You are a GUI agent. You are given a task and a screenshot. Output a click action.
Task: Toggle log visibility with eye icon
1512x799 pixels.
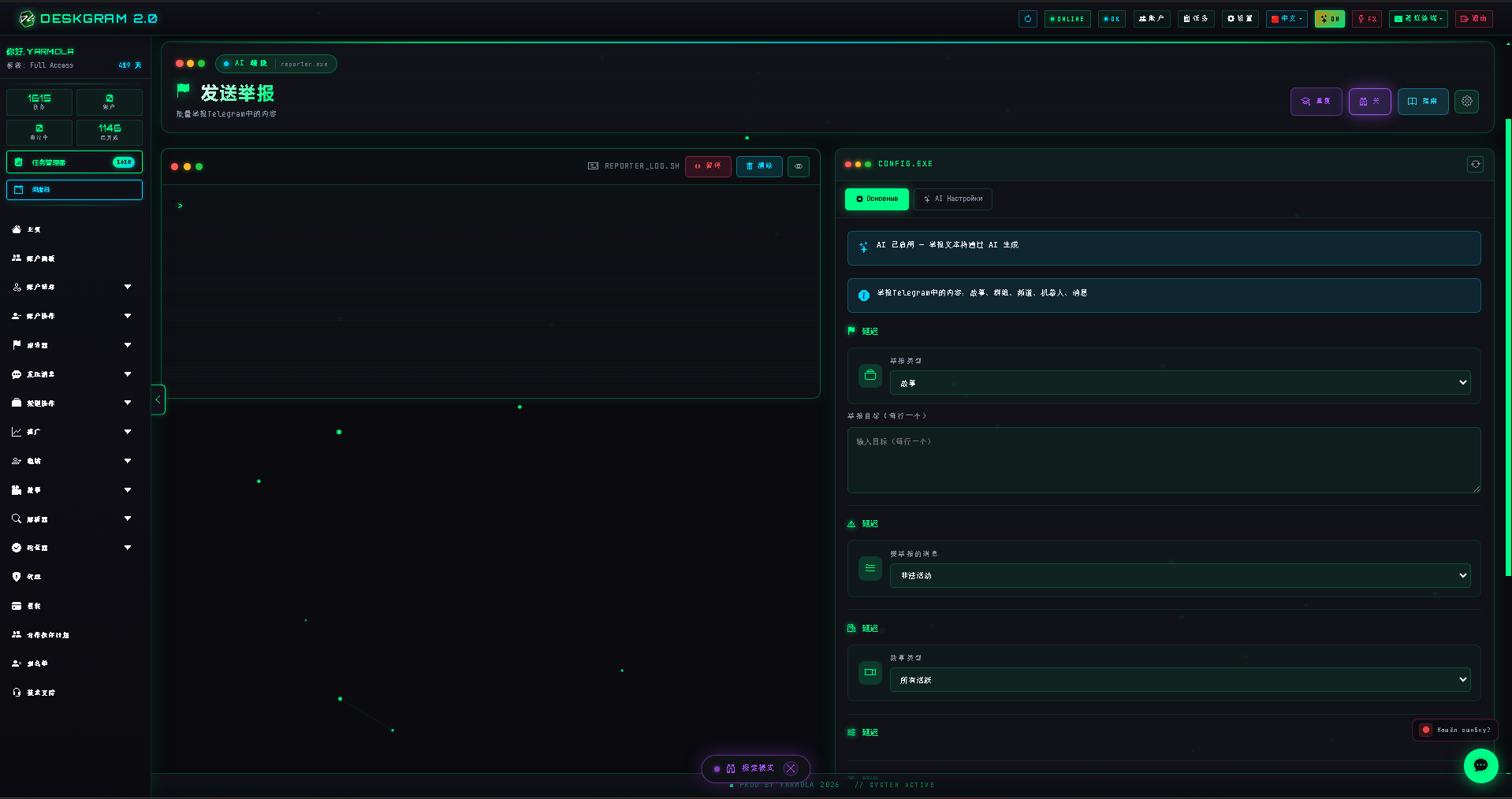point(799,166)
